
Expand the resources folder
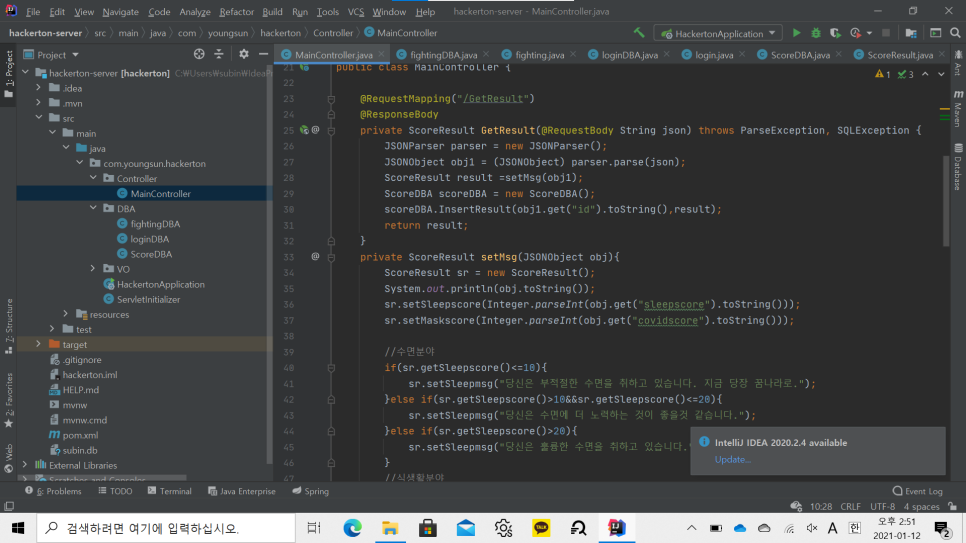click(x=66, y=314)
